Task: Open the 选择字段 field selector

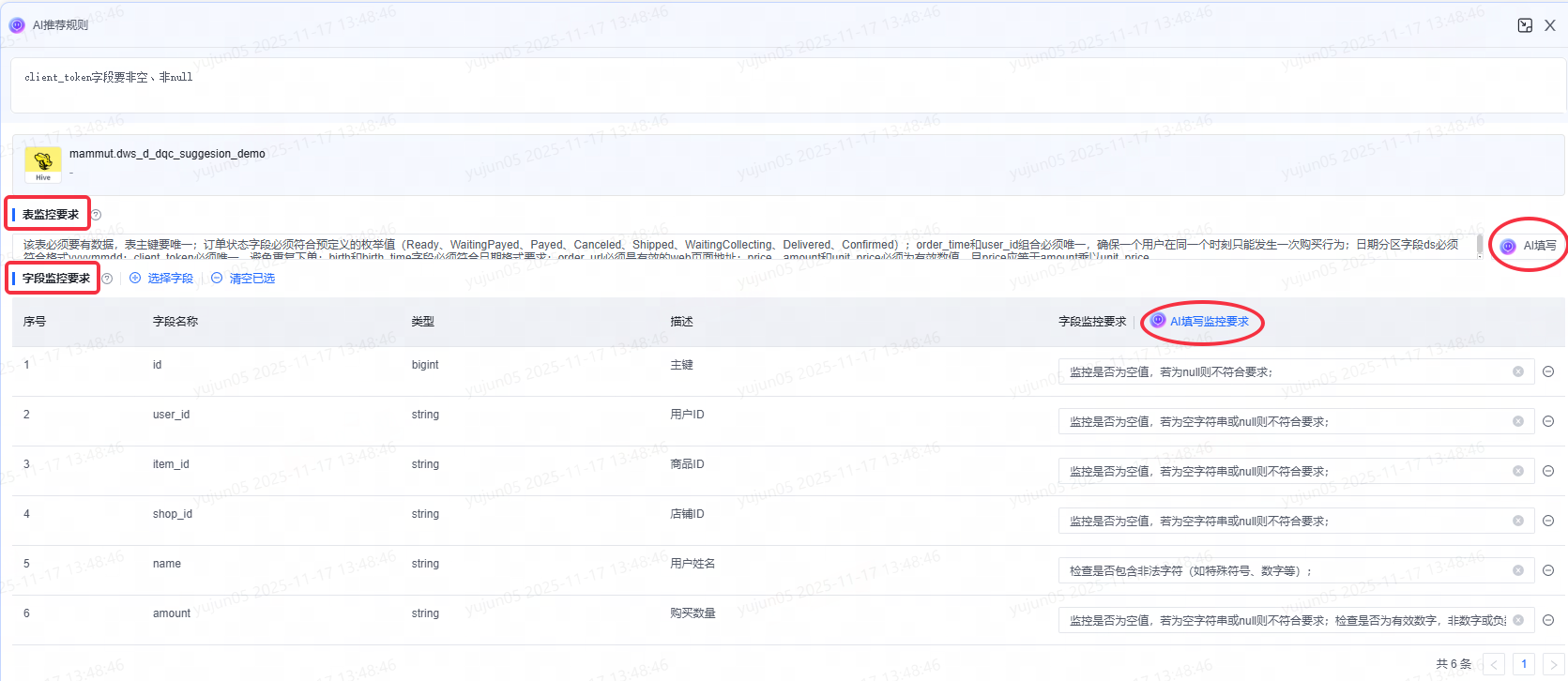Action: [x=161, y=278]
